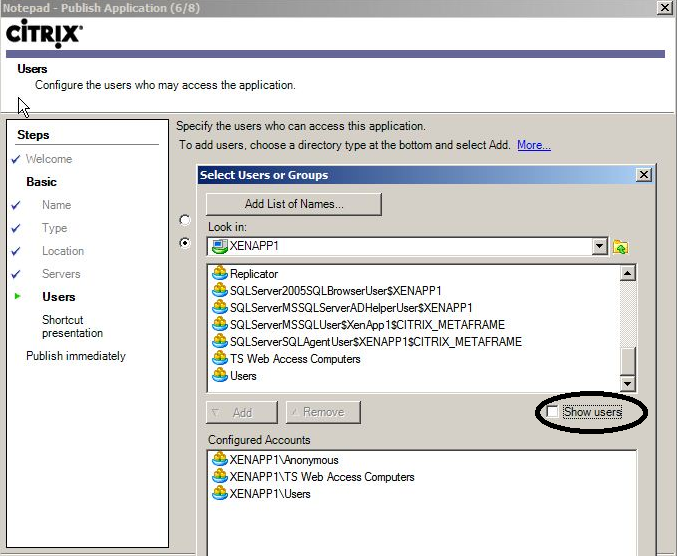Click the Users group icon in the Look in list
Viewport: 677px width, 556px height.
220,375
